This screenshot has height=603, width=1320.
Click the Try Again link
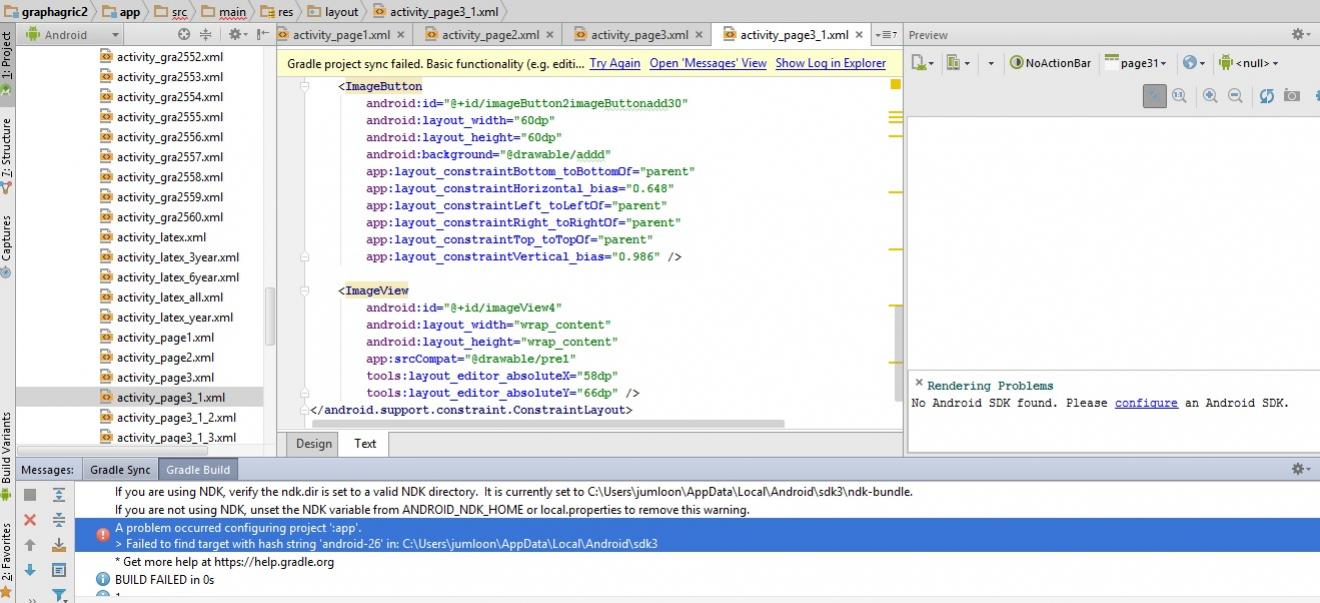615,63
